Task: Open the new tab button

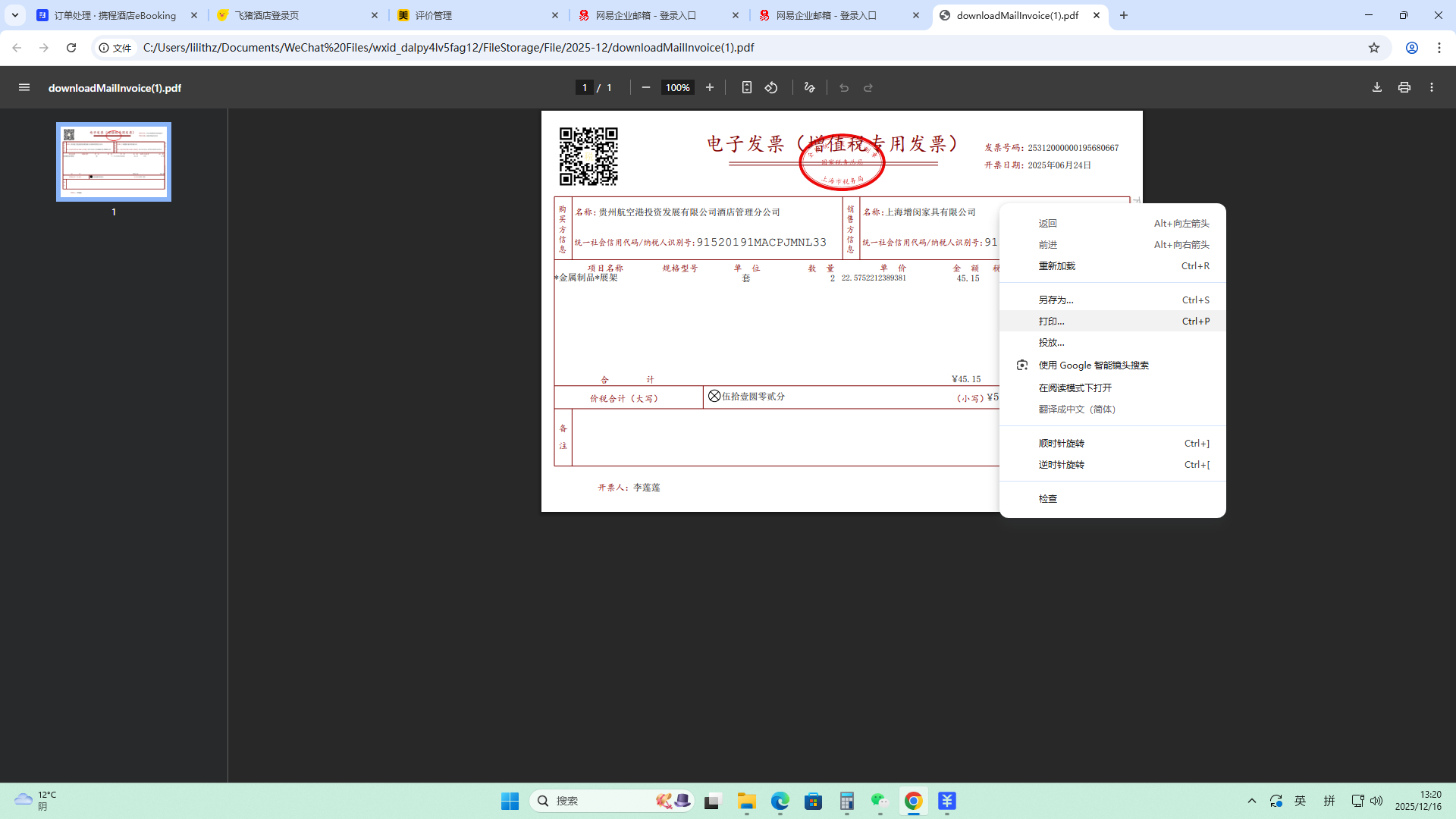Action: click(1124, 15)
